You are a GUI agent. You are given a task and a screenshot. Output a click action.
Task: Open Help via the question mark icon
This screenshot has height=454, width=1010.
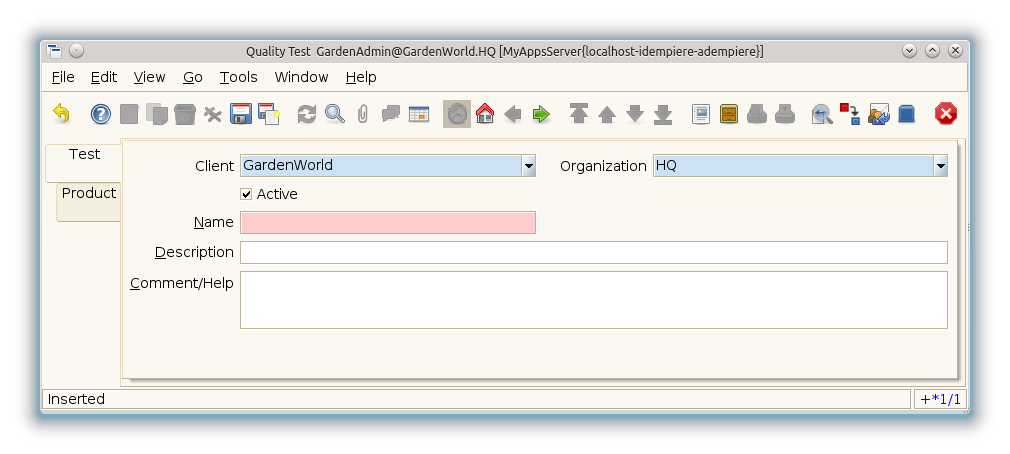point(100,114)
